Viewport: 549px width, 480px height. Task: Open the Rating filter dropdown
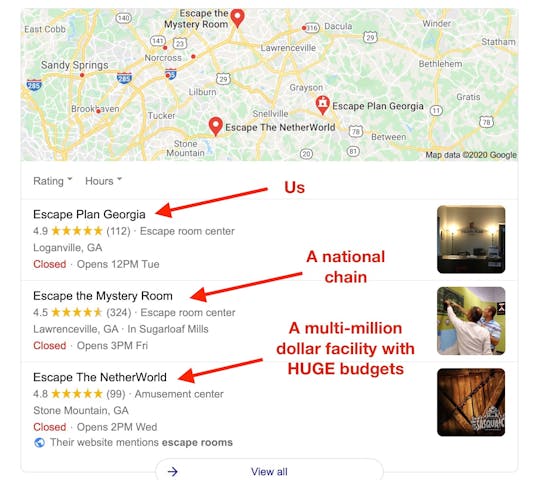tap(53, 181)
